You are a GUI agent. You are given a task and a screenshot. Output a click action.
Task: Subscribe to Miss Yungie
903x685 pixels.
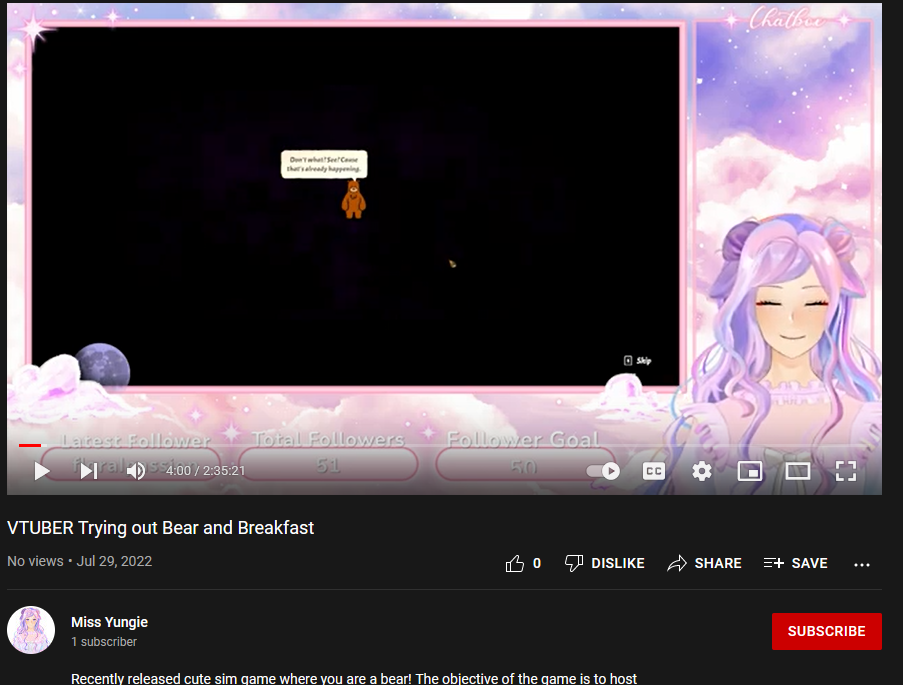[826, 631]
